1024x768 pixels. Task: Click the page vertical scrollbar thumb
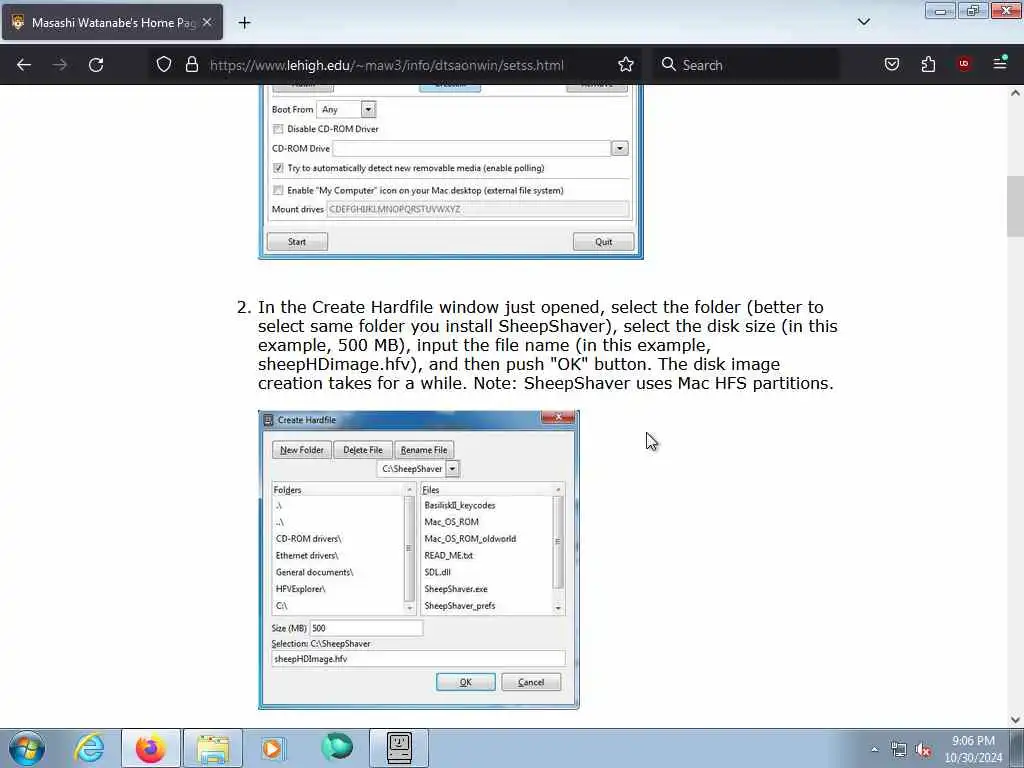click(x=1015, y=206)
